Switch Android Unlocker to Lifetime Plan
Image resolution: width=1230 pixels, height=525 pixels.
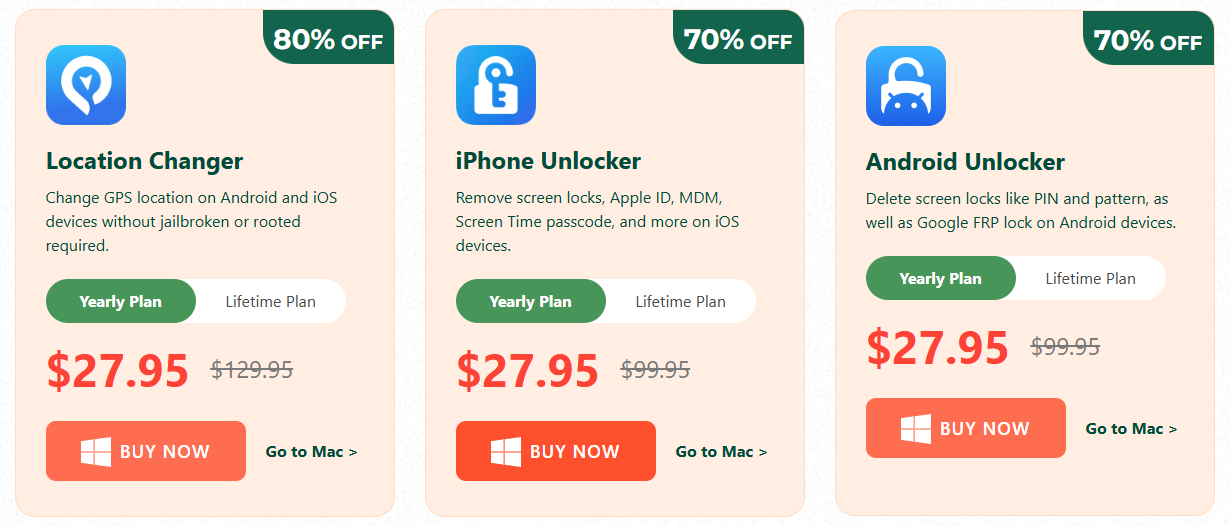click(1090, 278)
